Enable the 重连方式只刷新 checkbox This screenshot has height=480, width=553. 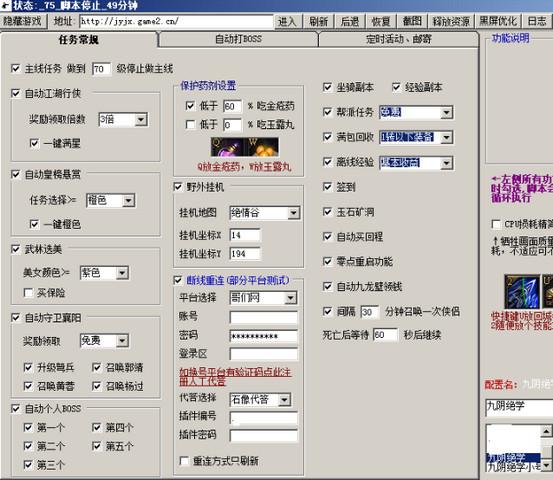pos(184,461)
